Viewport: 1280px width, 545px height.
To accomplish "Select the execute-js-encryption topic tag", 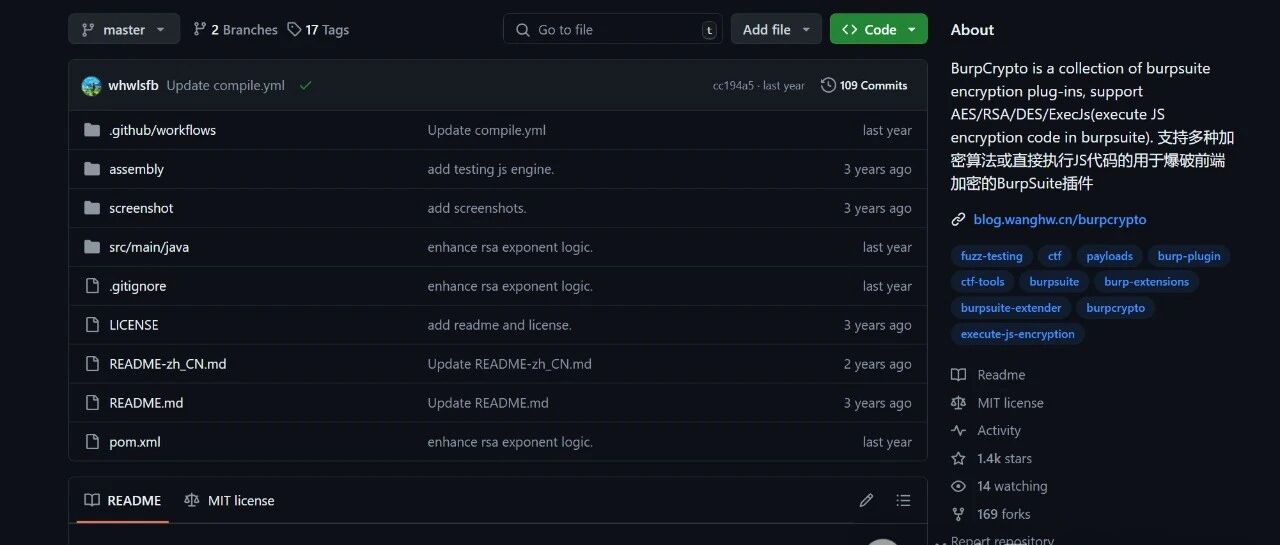I will click(1018, 334).
